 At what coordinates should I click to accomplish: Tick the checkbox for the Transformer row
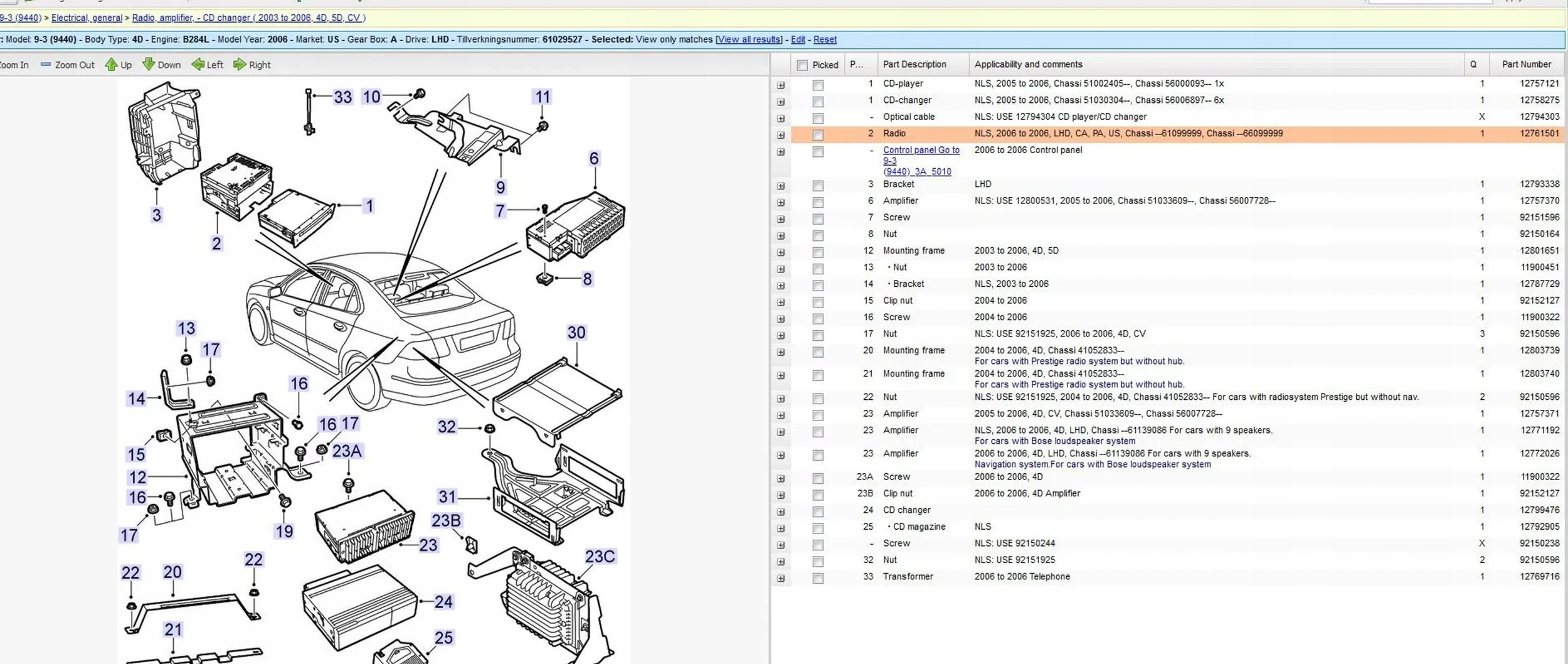tap(818, 578)
